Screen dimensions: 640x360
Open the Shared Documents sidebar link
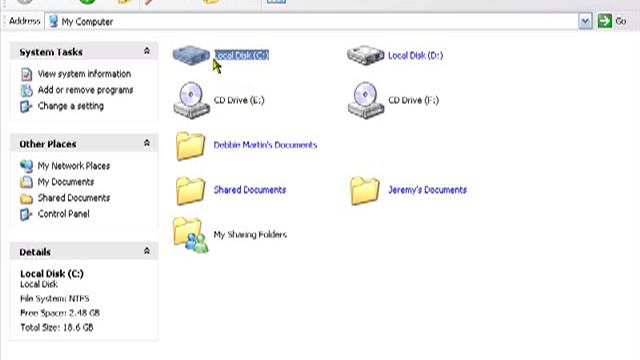pyautogui.click(x=74, y=198)
